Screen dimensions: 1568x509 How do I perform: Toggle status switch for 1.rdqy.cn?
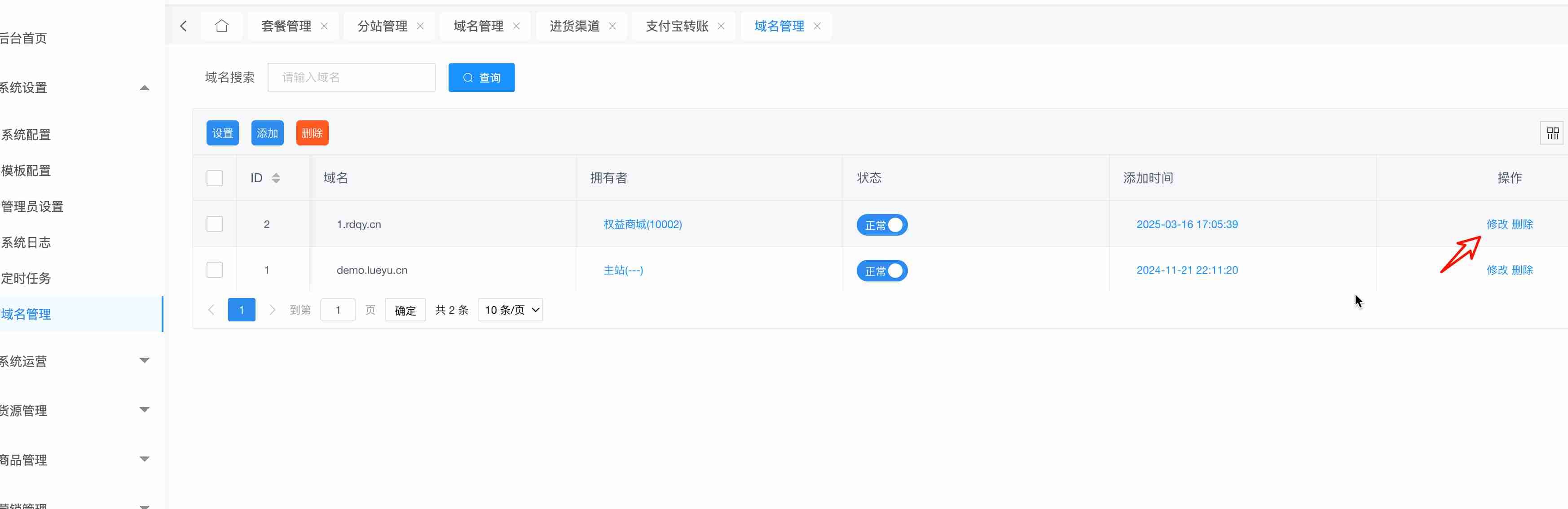click(x=882, y=225)
